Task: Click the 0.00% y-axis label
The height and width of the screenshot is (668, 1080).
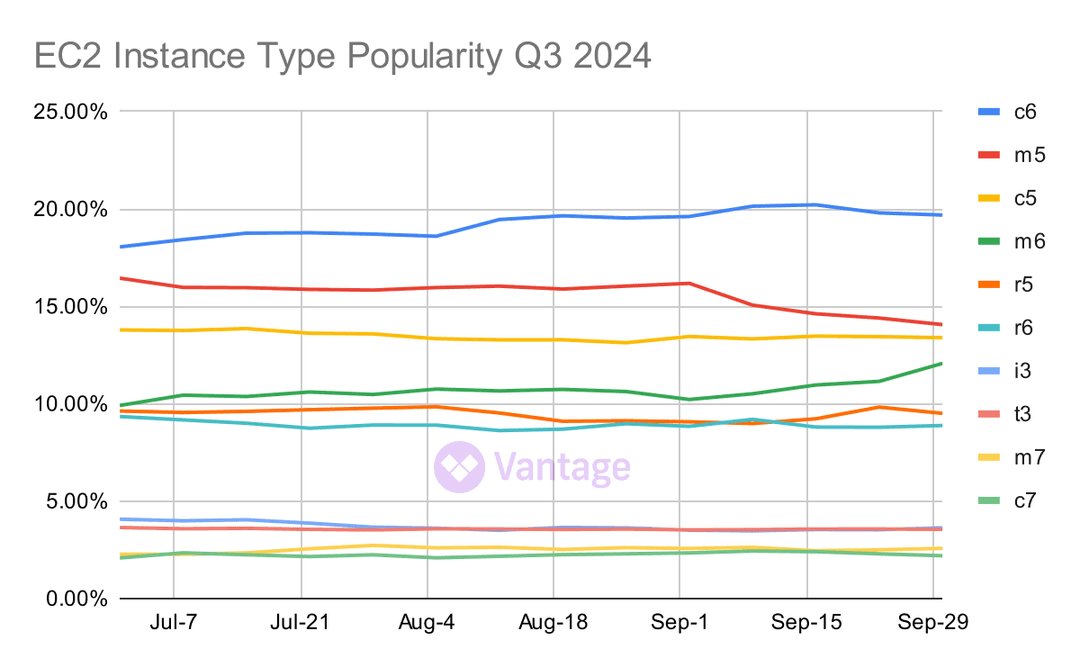Action: point(75,599)
